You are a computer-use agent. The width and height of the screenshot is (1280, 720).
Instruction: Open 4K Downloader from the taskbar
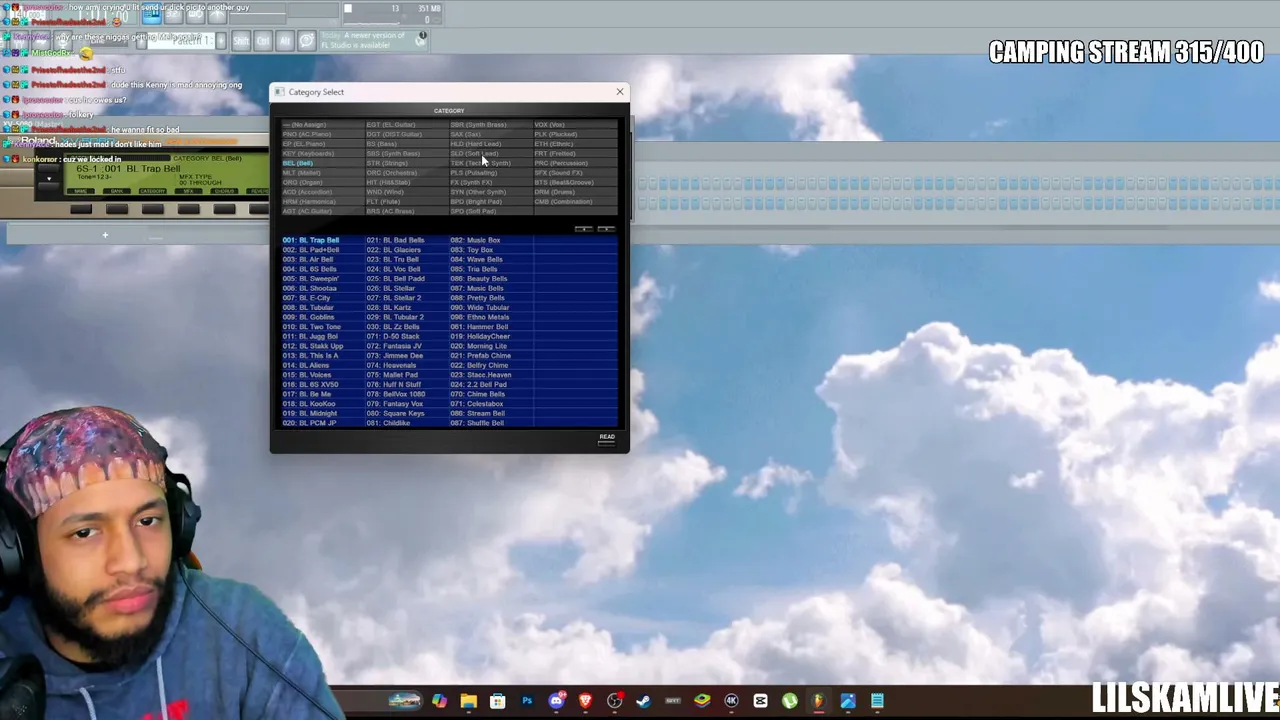[x=731, y=701]
